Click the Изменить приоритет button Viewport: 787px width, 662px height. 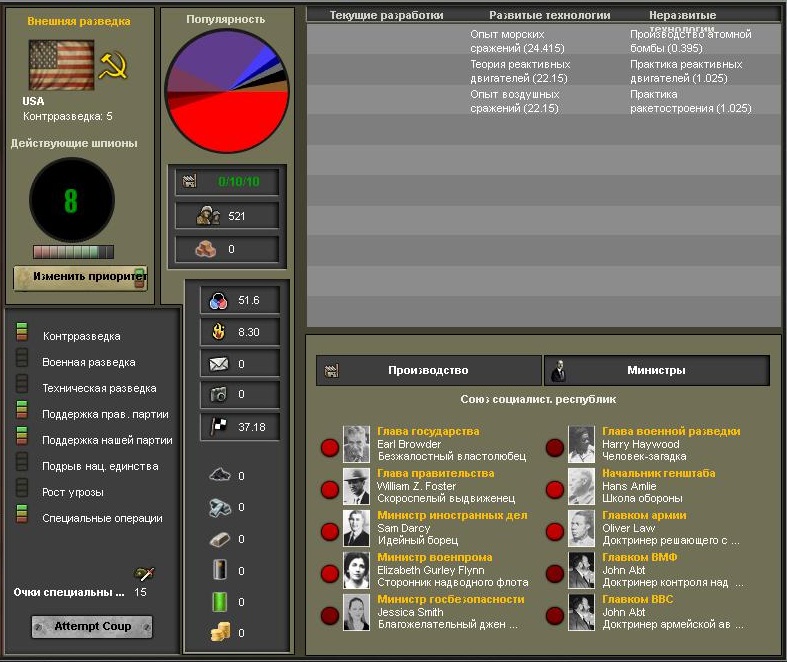click(80, 278)
